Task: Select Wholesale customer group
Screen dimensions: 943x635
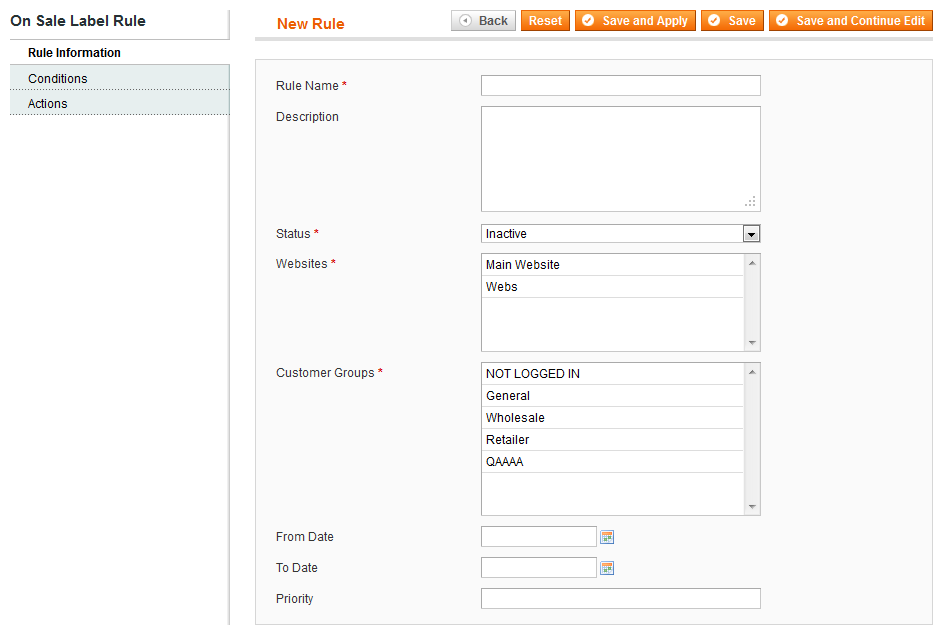Action: click(x=613, y=417)
